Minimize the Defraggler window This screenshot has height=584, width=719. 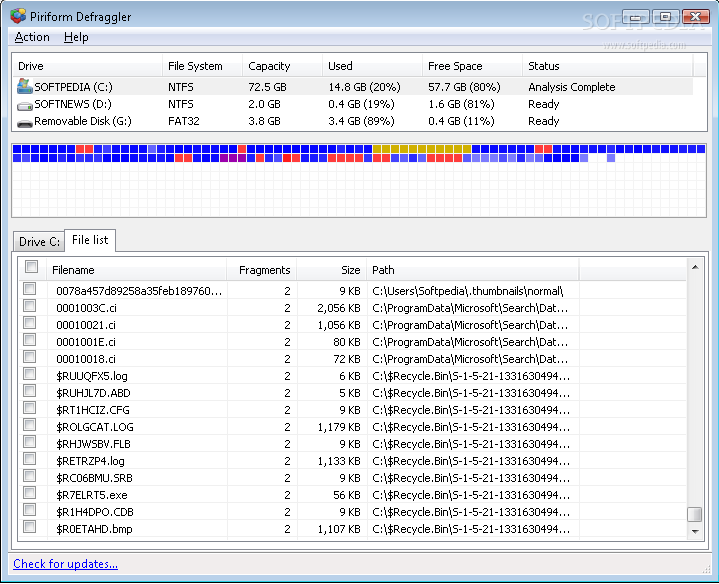pos(636,17)
